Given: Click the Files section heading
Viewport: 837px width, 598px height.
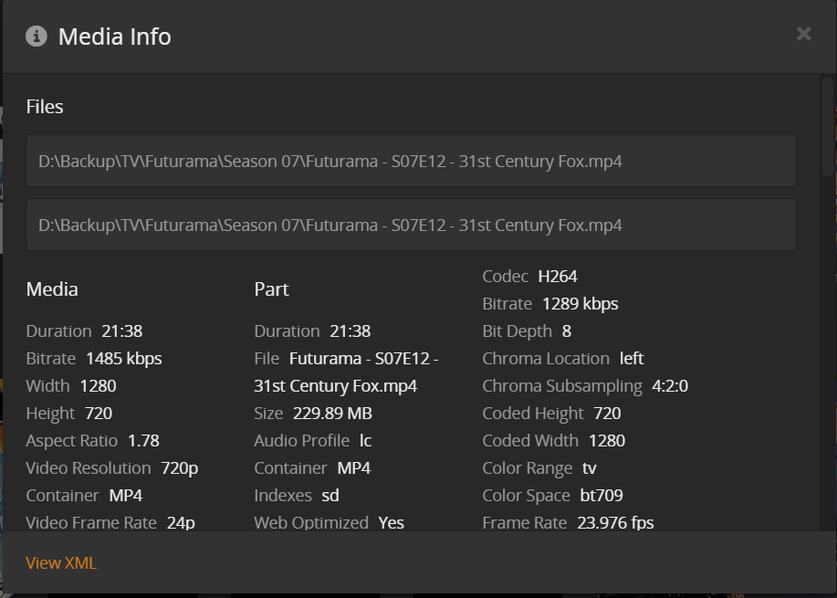Looking at the screenshot, I should pyautogui.click(x=45, y=107).
